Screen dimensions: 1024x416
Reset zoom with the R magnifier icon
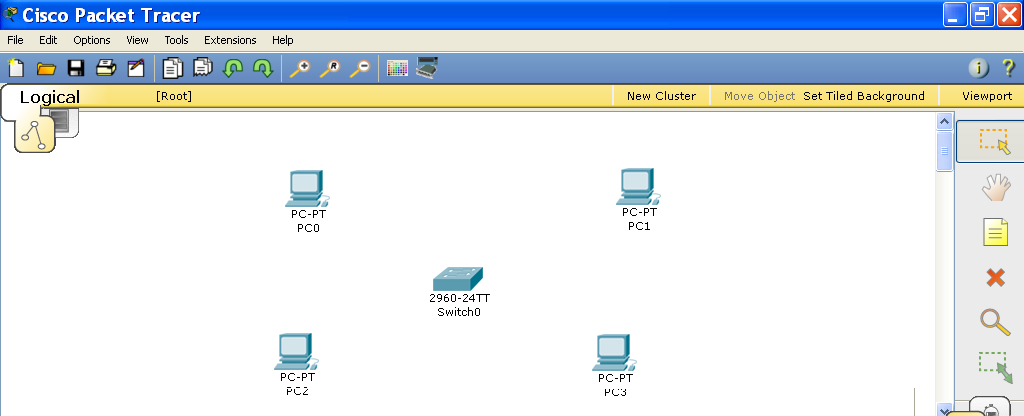tap(330, 68)
